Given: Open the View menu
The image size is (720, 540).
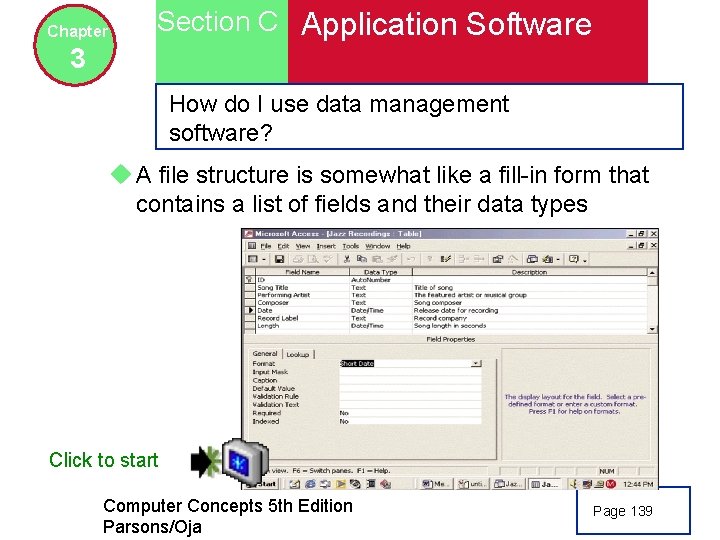Looking at the screenshot, I should [x=303, y=246].
